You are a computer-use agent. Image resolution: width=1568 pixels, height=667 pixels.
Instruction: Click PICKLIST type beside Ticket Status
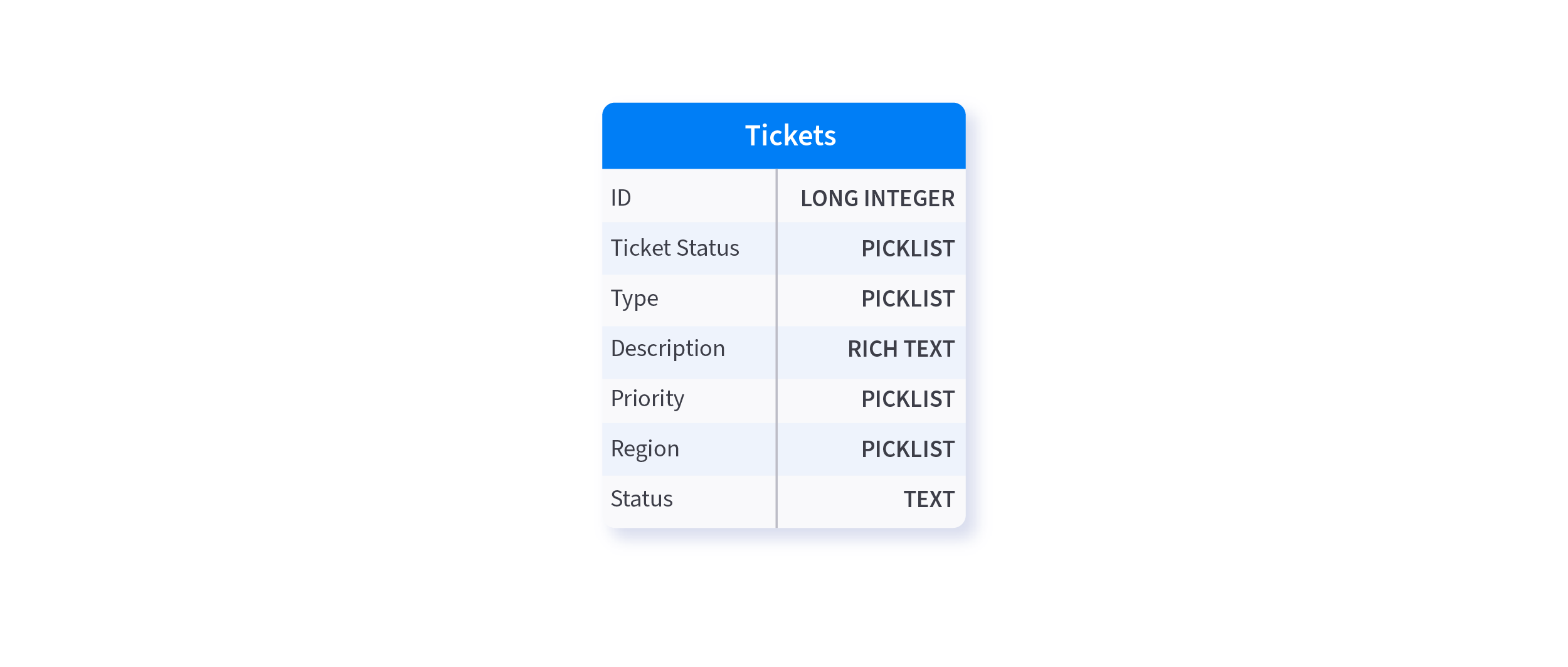(x=908, y=249)
